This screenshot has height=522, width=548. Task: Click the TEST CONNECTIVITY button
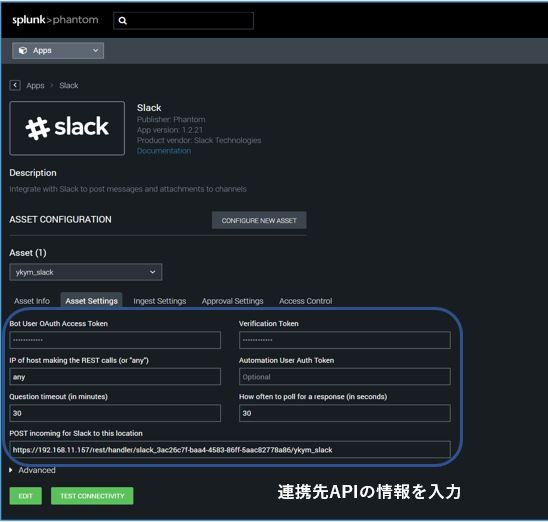tap(92, 496)
